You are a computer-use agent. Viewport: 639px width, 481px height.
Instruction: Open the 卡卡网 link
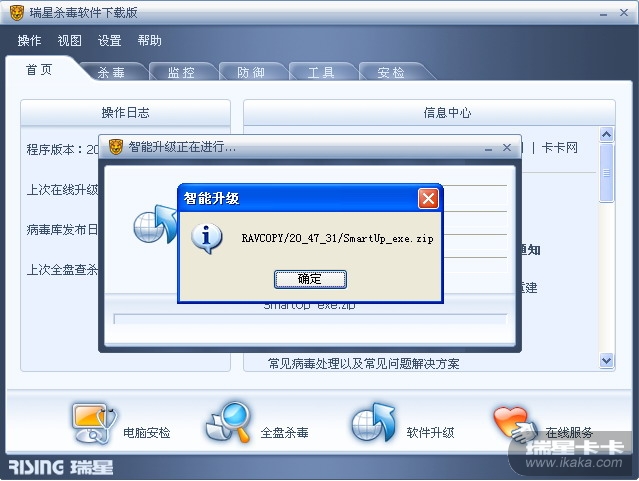pos(560,148)
